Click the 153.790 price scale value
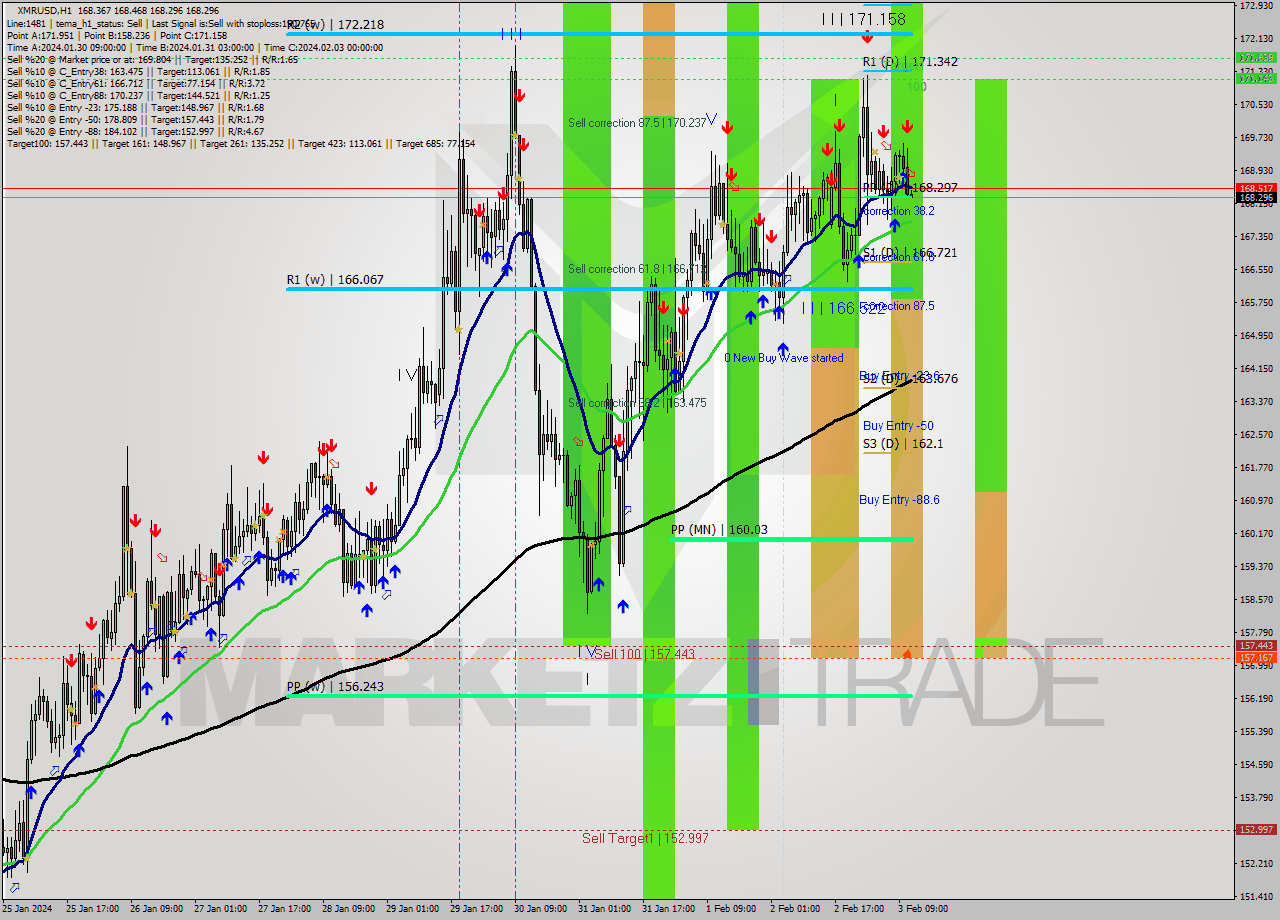 tap(1256, 798)
